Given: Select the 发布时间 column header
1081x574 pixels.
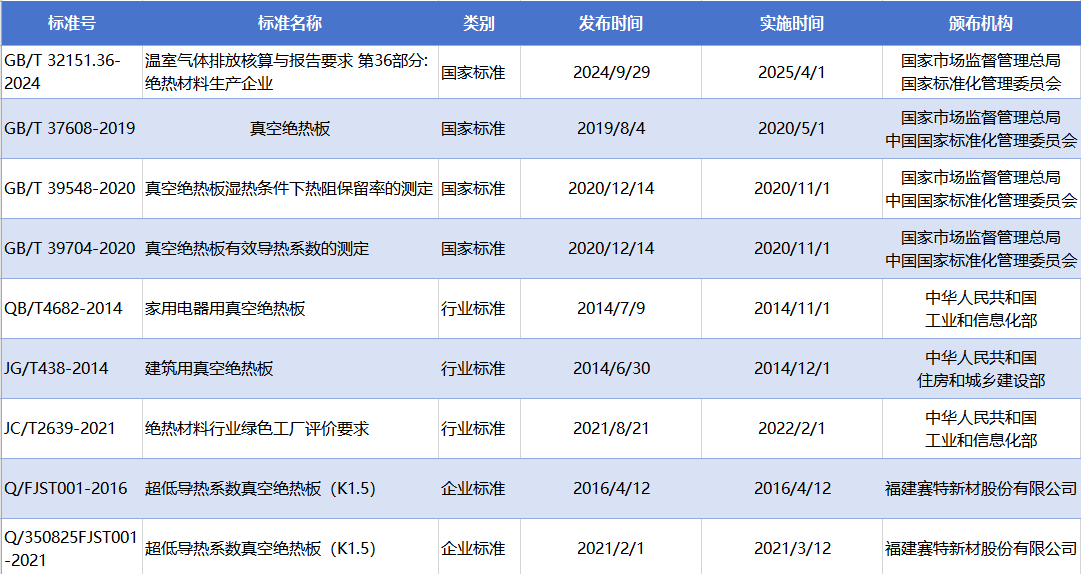Looking at the screenshot, I should (x=611, y=23).
